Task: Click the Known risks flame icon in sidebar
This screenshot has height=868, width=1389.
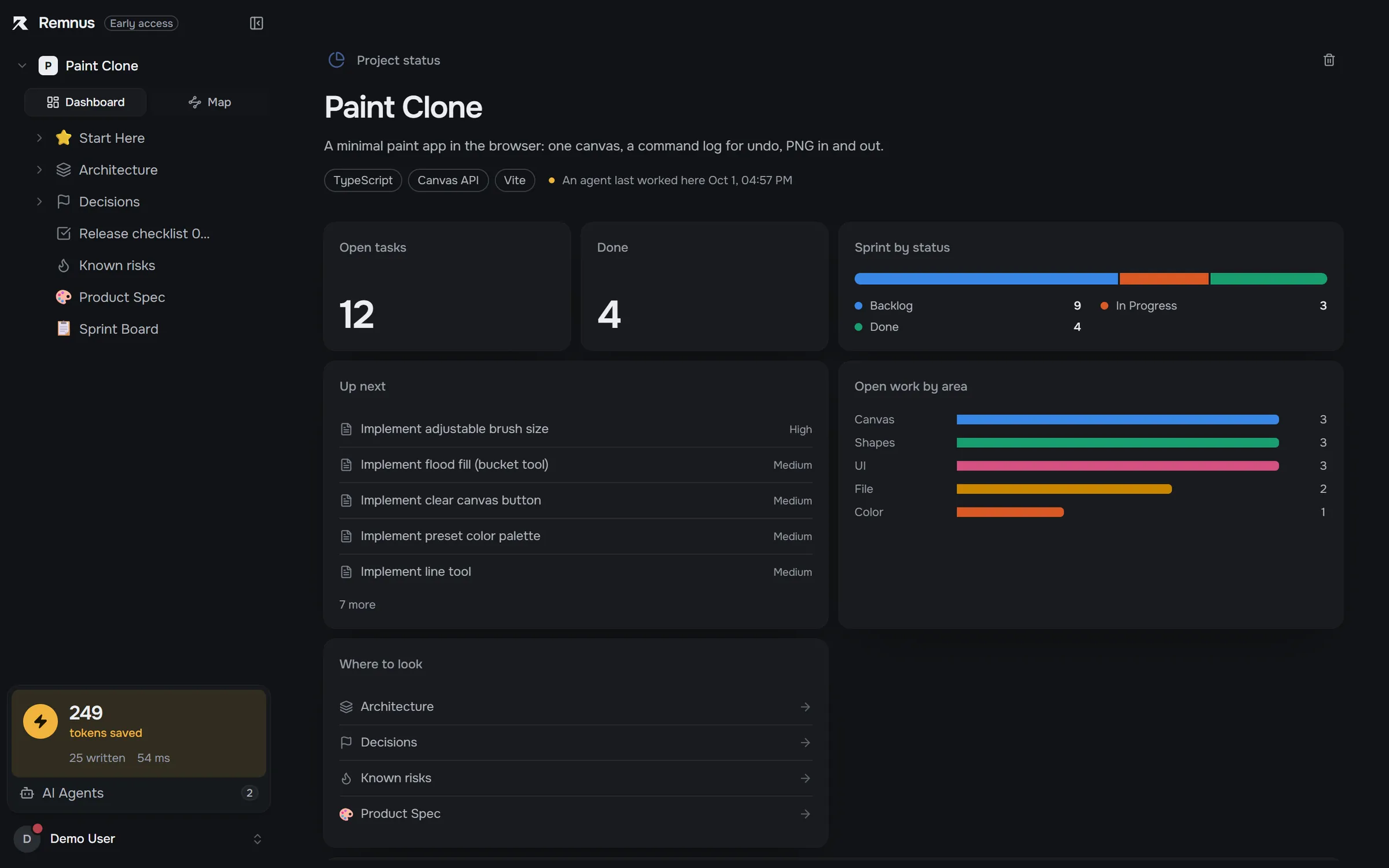Action: click(x=64, y=265)
